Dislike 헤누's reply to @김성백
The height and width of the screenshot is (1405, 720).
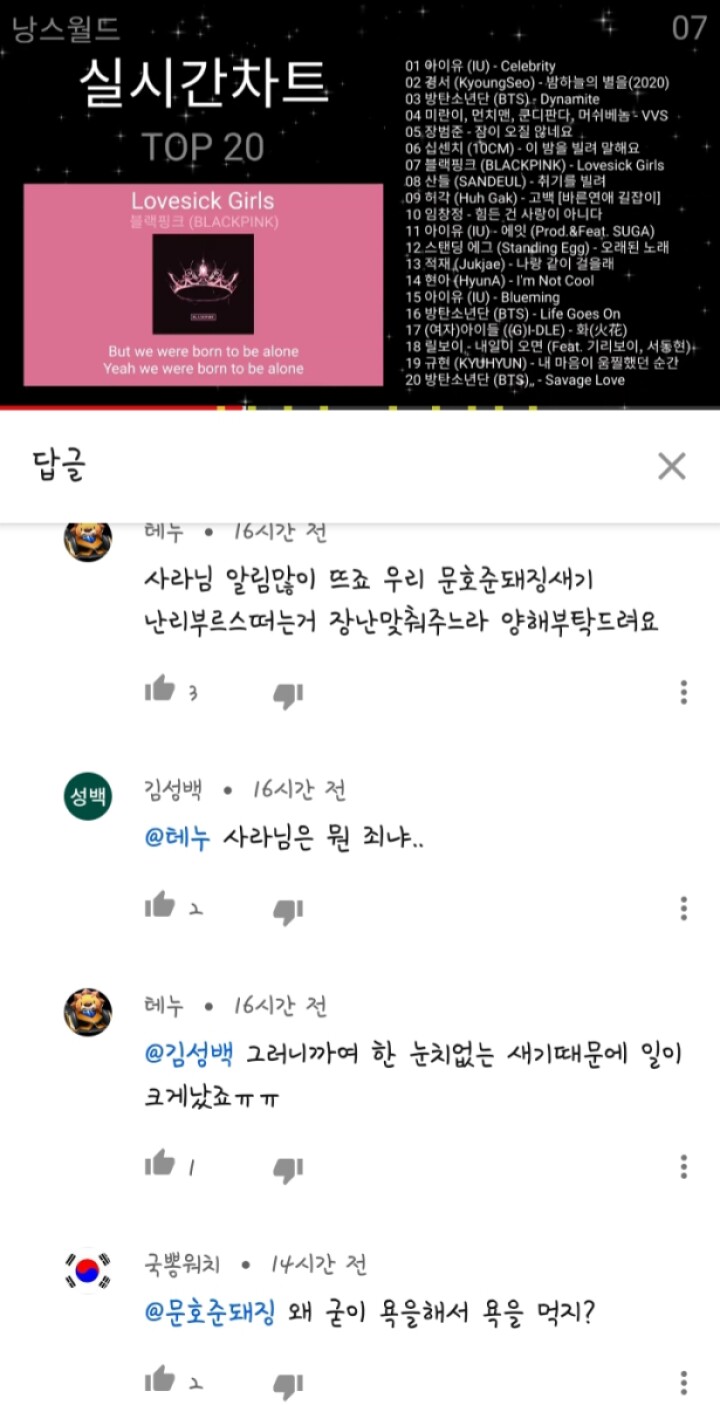click(x=288, y=1169)
